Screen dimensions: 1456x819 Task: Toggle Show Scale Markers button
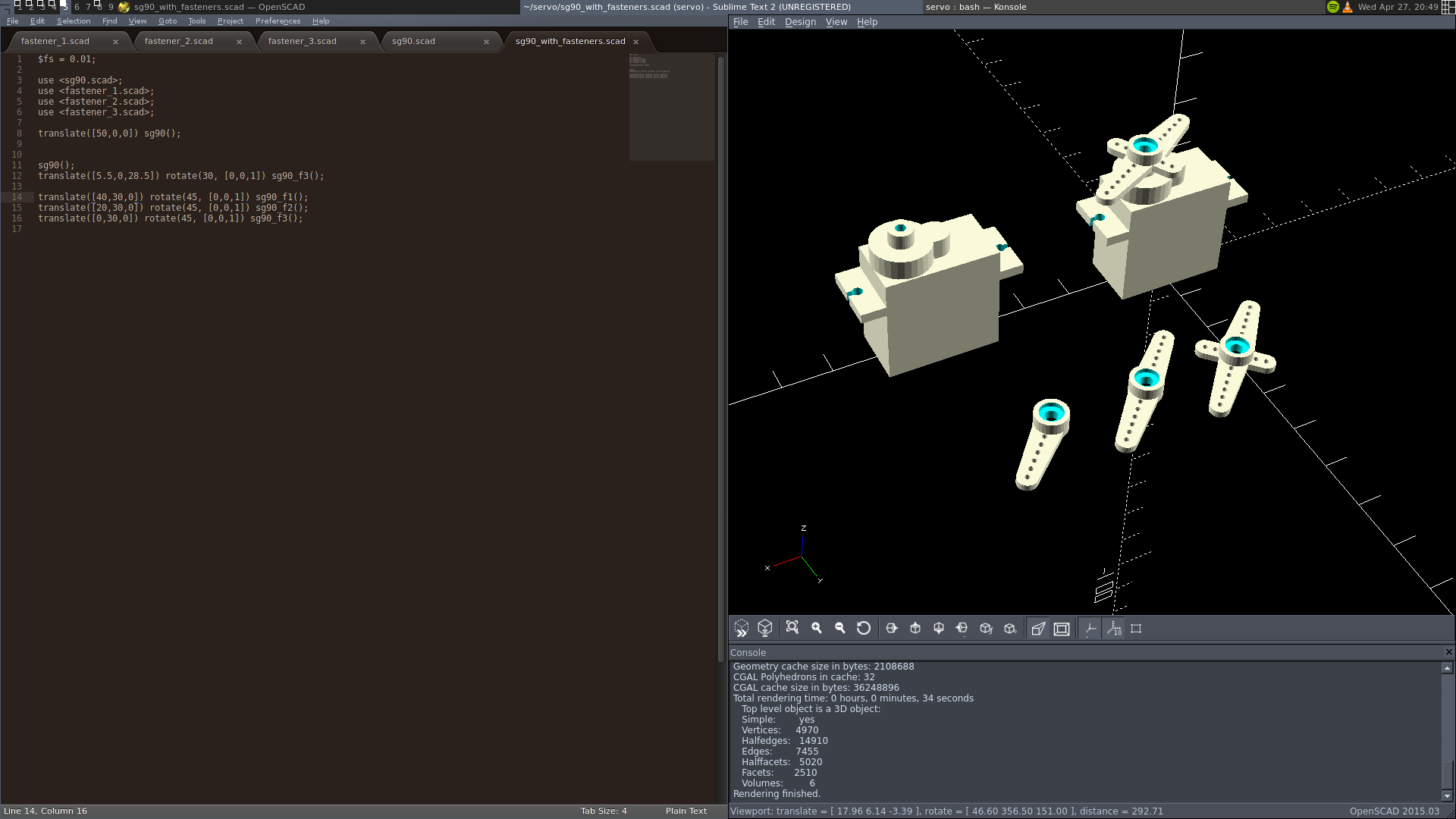(x=1114, y=629)
